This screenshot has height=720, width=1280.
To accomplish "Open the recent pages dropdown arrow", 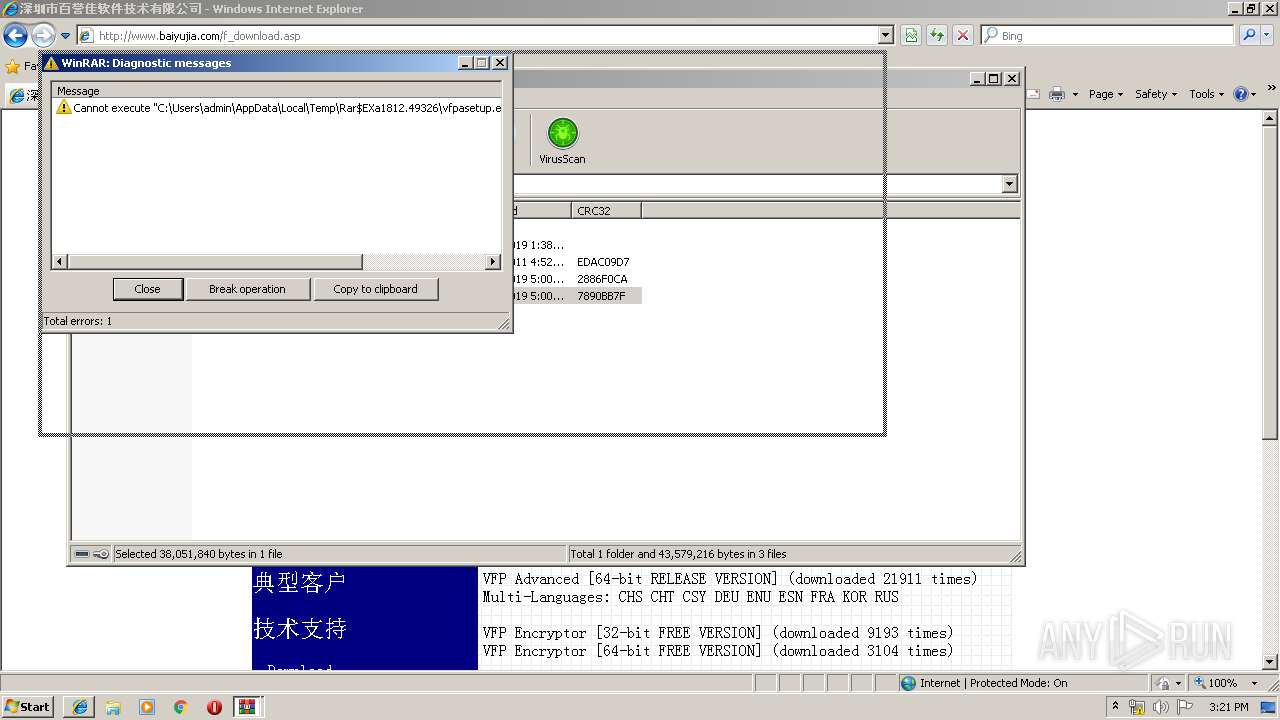I will (66, 36).
